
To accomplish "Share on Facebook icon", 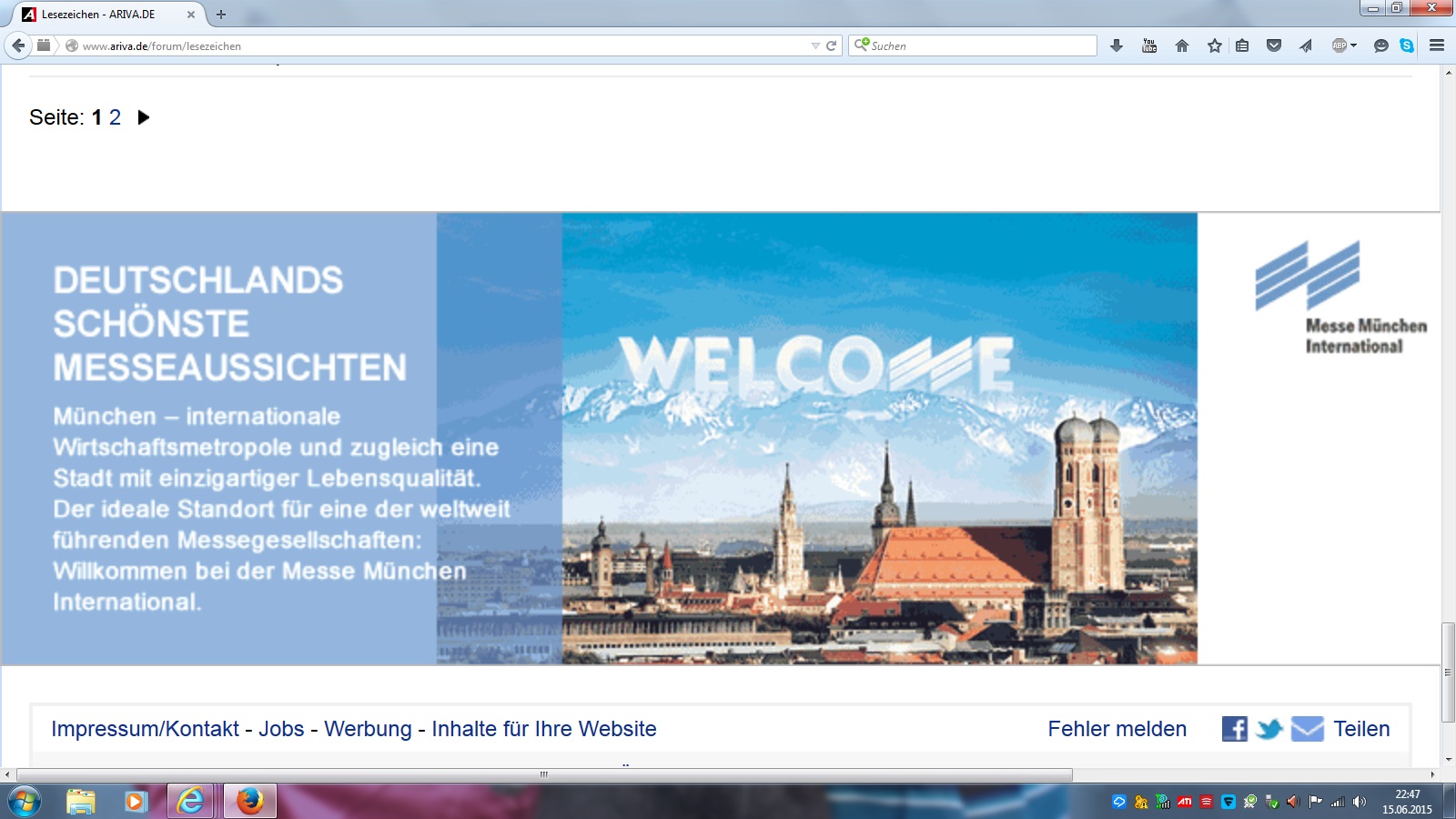I will pos(1235,729).
